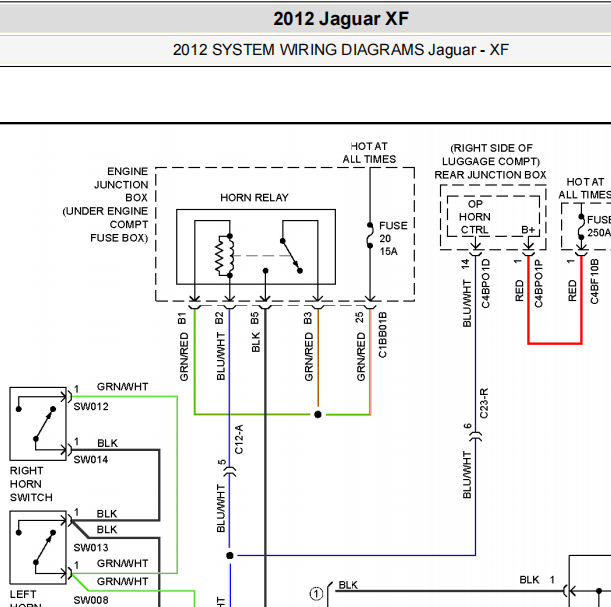The width and height of the screenshot is (611, 607).
Task: Click the 'C4BPO1P' connector label
Action: (x=538, y=284)
